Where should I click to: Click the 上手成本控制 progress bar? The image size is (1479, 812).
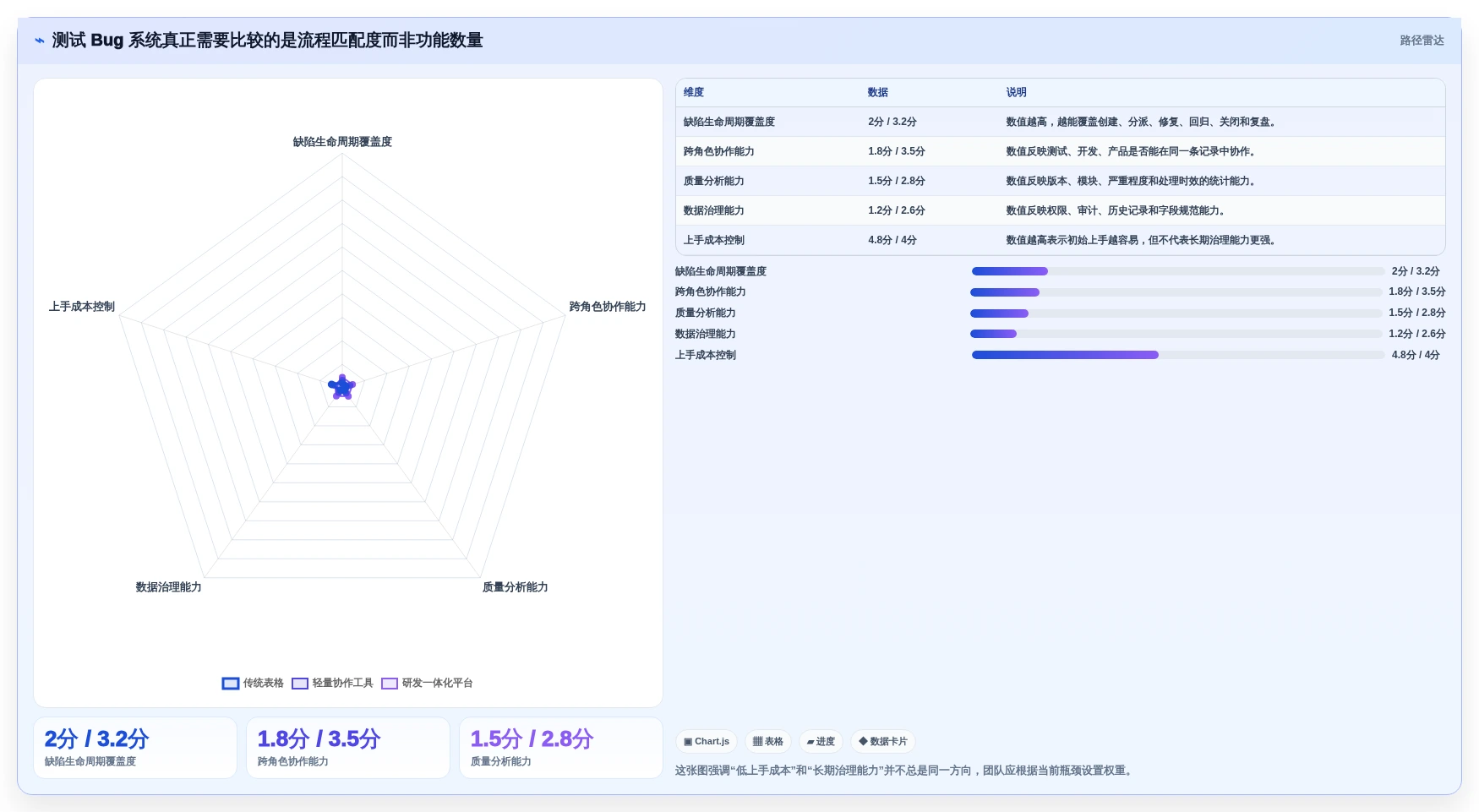coord(1178,355)
